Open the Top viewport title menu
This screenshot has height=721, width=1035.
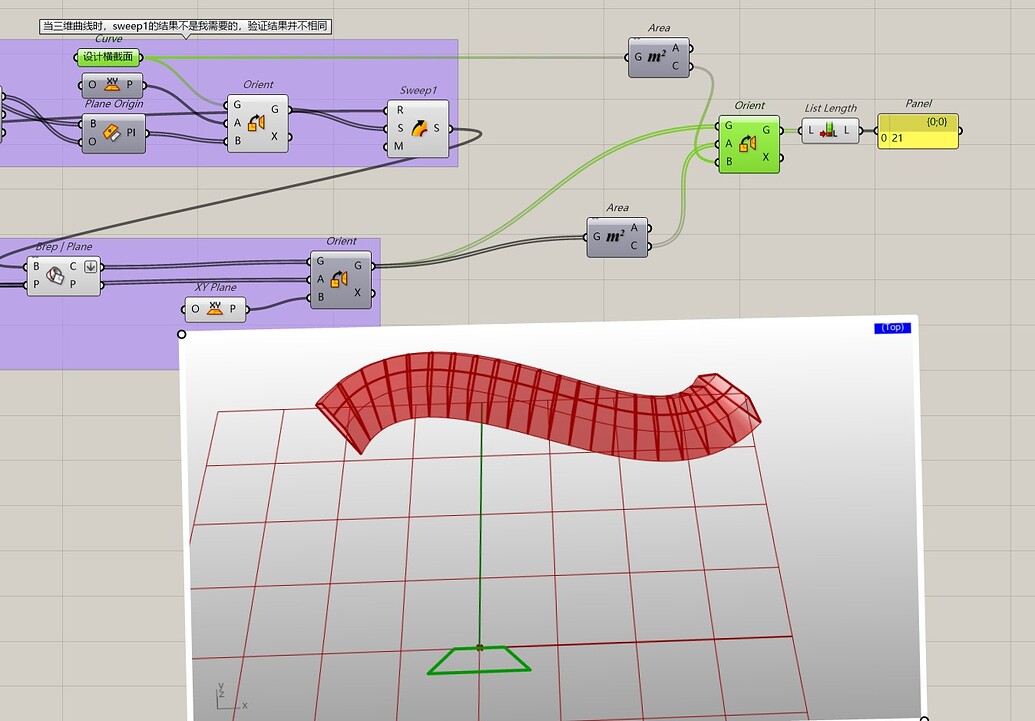891,327
